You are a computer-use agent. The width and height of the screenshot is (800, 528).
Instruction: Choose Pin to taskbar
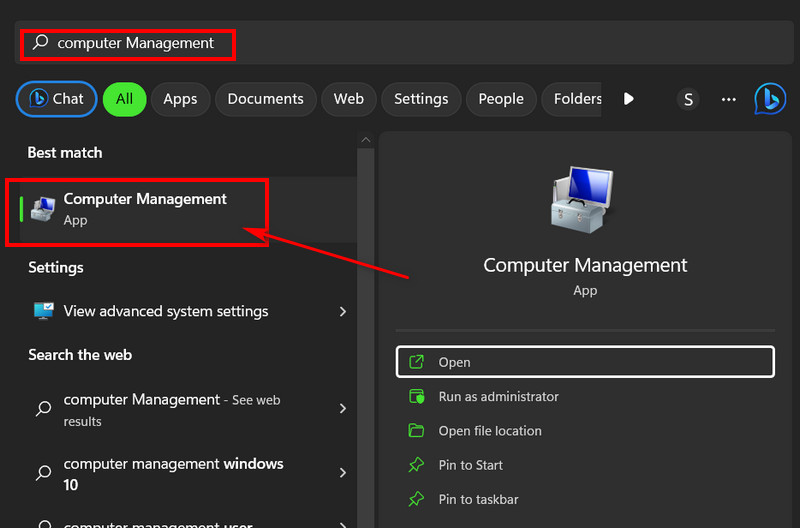point(585,499)
